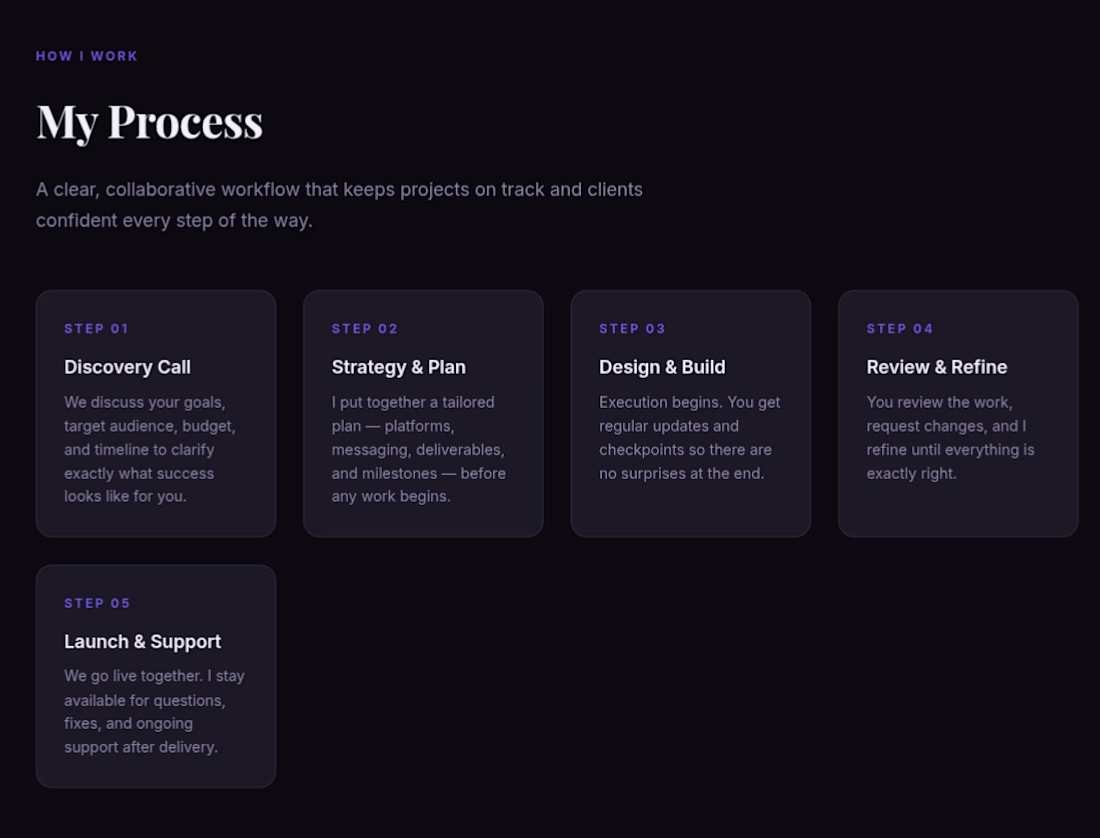Click the My Process heading
Screen dimensions: 1100x838
click(149, 123)
